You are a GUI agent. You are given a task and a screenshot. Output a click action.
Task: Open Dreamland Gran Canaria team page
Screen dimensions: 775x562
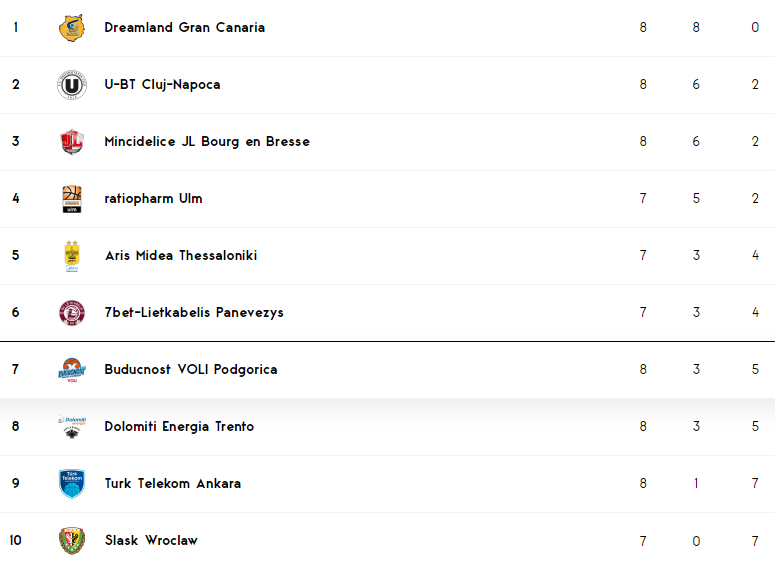coord(185,28)
